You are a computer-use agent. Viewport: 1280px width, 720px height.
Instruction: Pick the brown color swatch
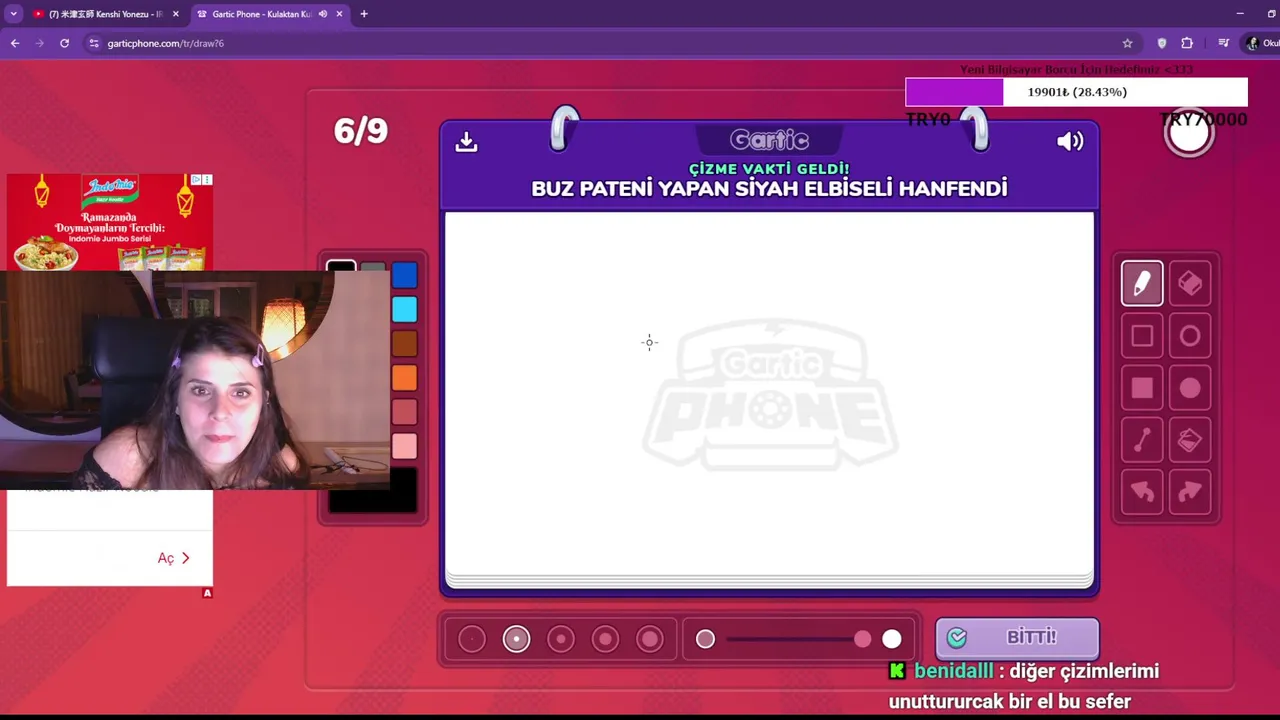(x=404, y=343)
